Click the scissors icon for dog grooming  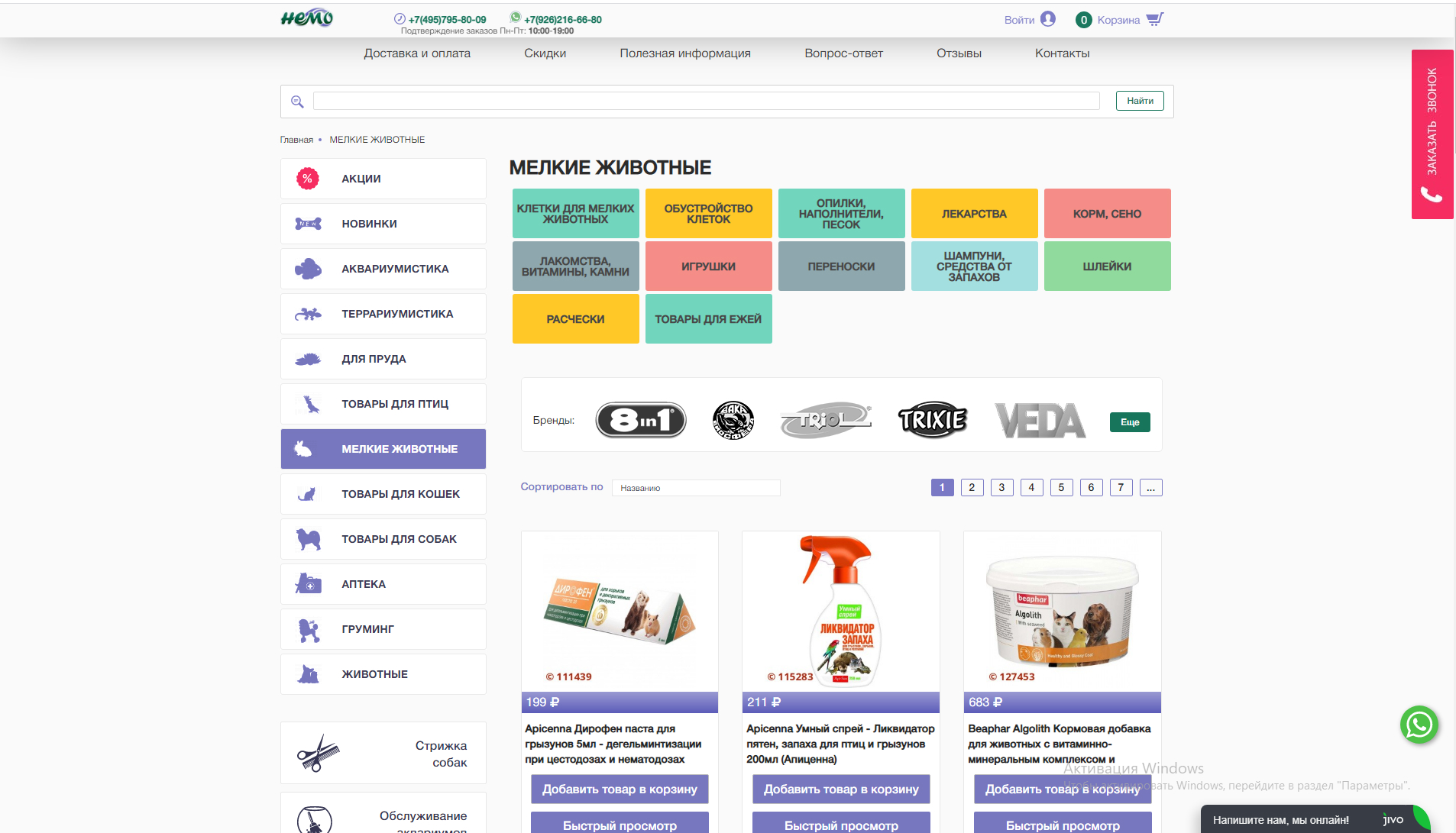pyautogui.click(x=318, y=754)
